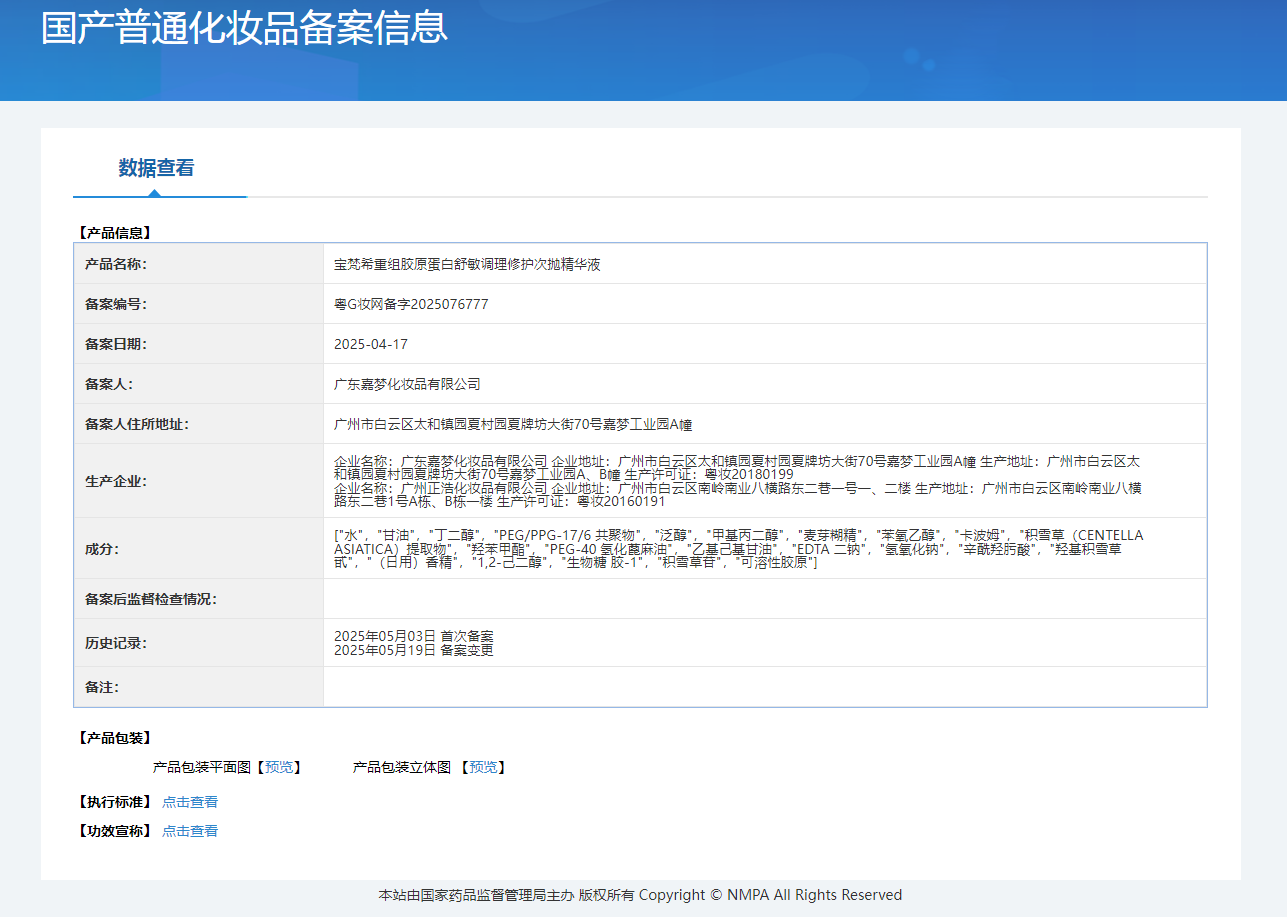Click the 【产品信息】 section heading
This screenshot has width=1287, height=917.
click(114, 233)
